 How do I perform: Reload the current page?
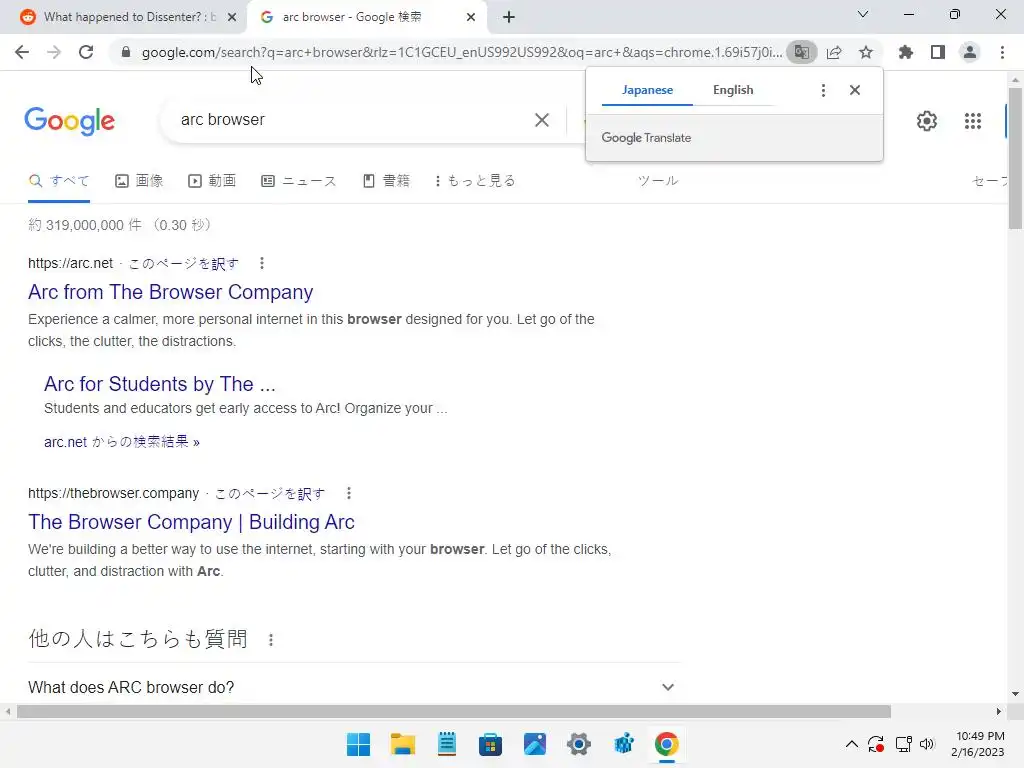click(x=86, y=52)
